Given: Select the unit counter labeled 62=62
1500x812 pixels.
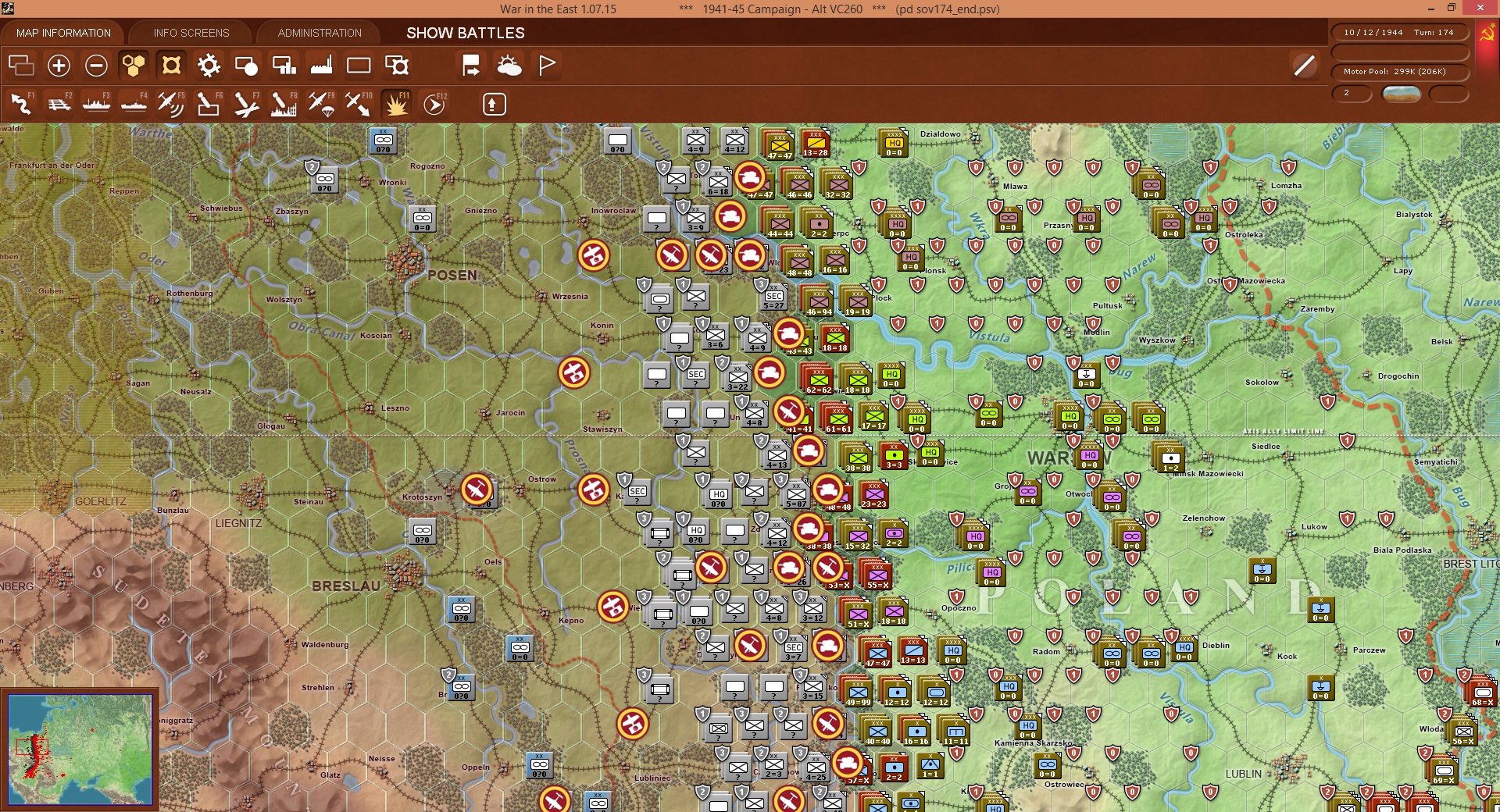Looking at the screenshot, I should (x=818, y=379).
